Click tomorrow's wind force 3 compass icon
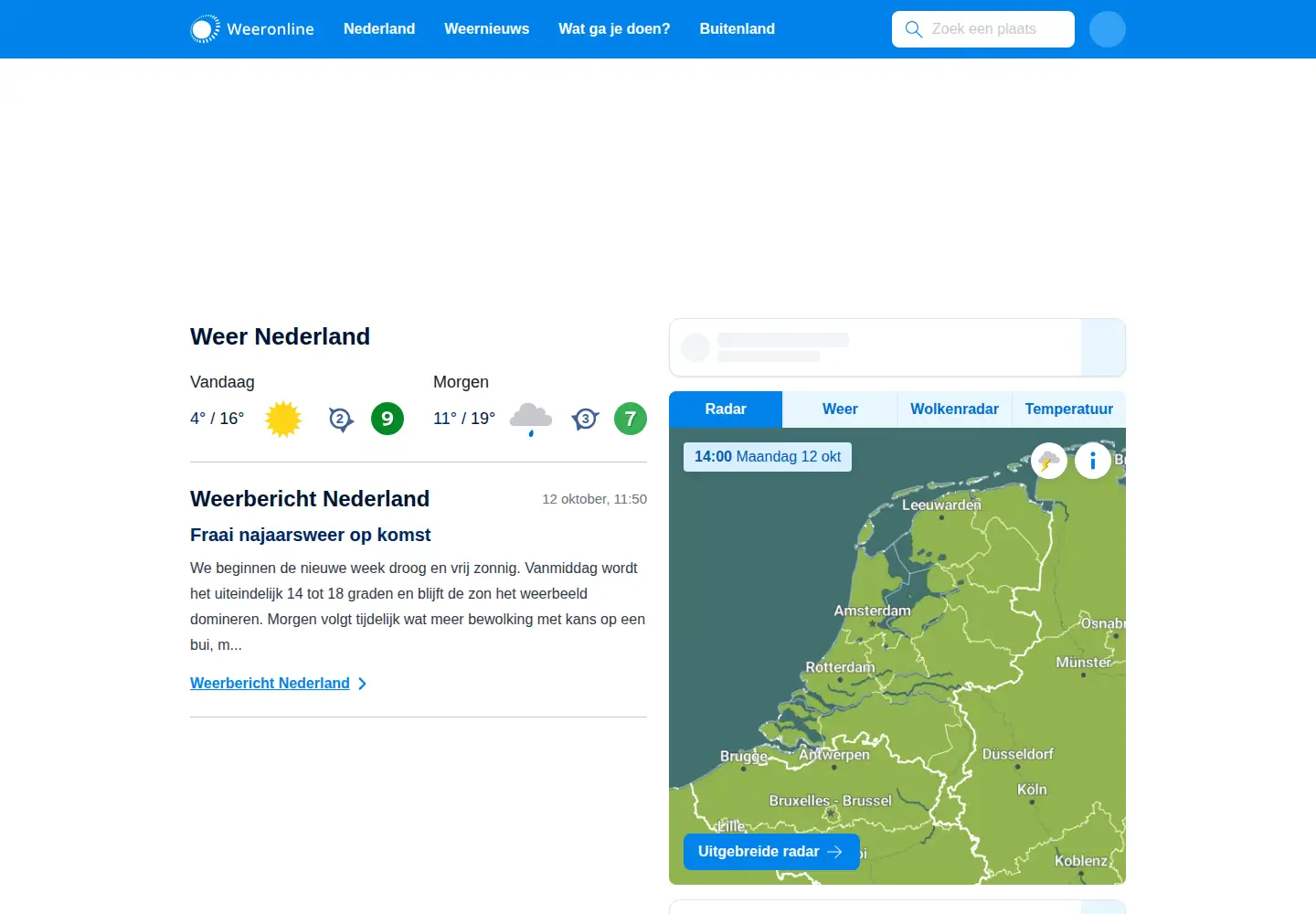This screenshot has height=914, width=1316. click(x=585, y=420)
